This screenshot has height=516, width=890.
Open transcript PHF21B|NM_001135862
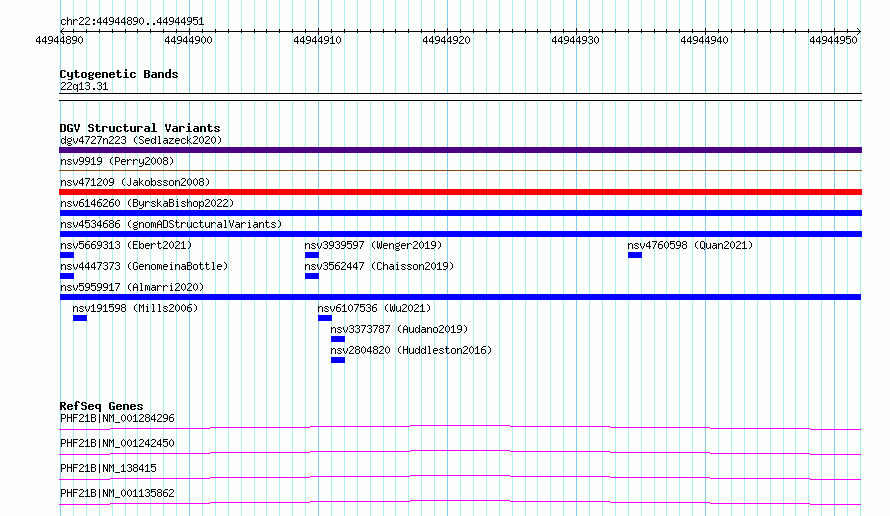[117, 493]
